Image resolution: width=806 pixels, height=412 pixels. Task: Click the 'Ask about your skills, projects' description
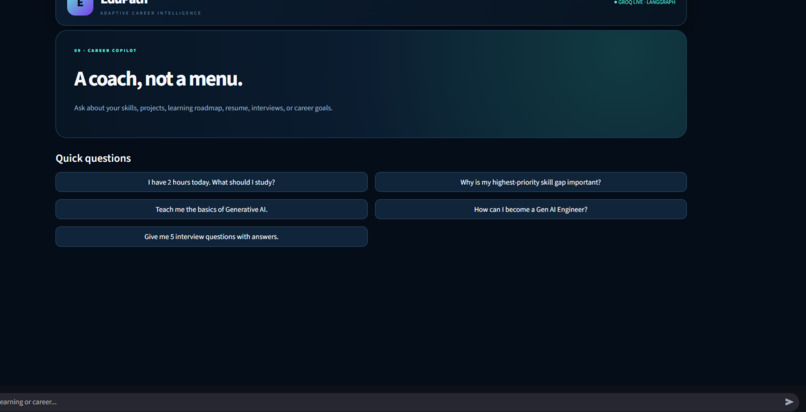coord(203,108)
